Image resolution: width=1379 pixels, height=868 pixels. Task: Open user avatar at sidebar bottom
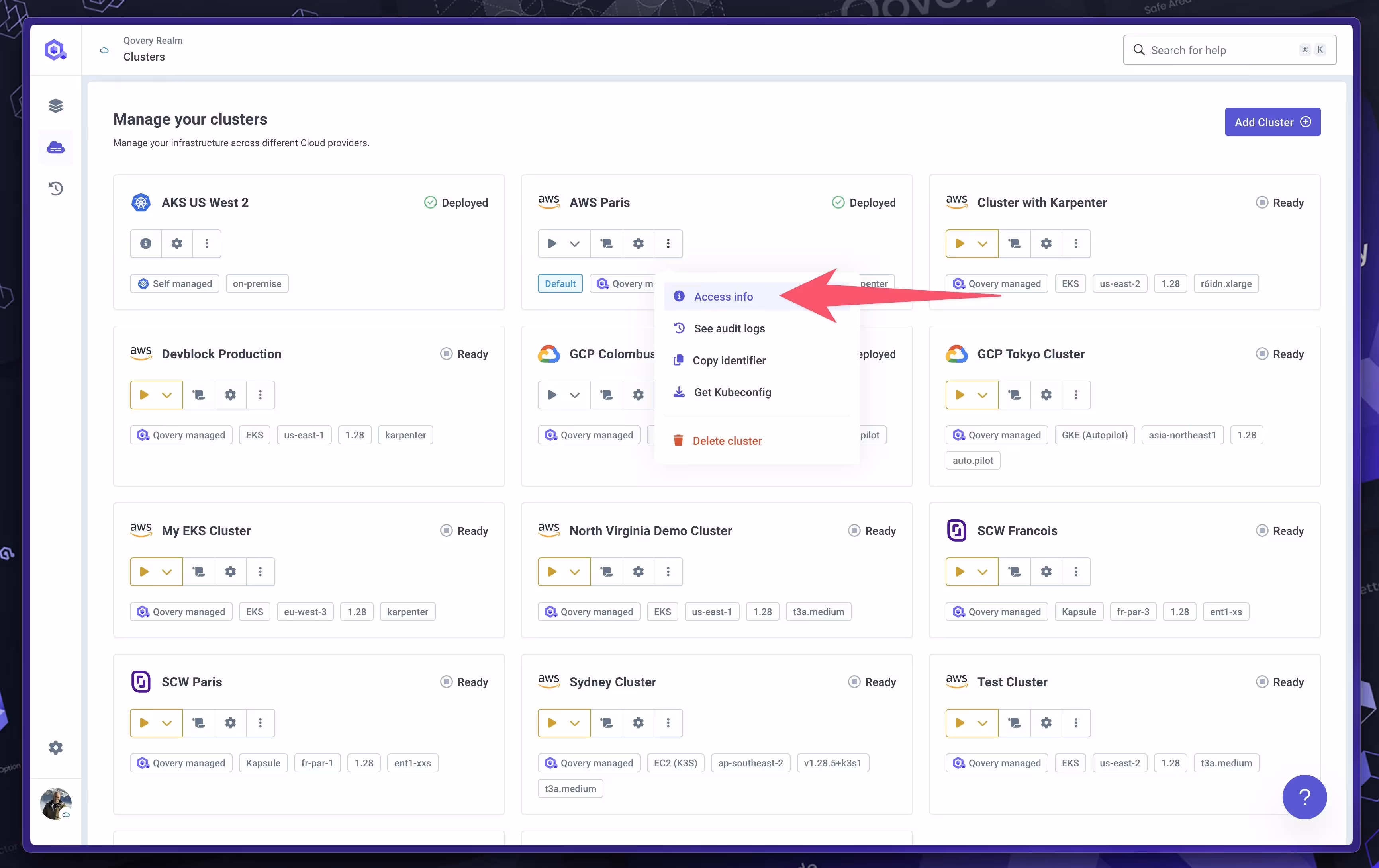(x=55, y=803)
